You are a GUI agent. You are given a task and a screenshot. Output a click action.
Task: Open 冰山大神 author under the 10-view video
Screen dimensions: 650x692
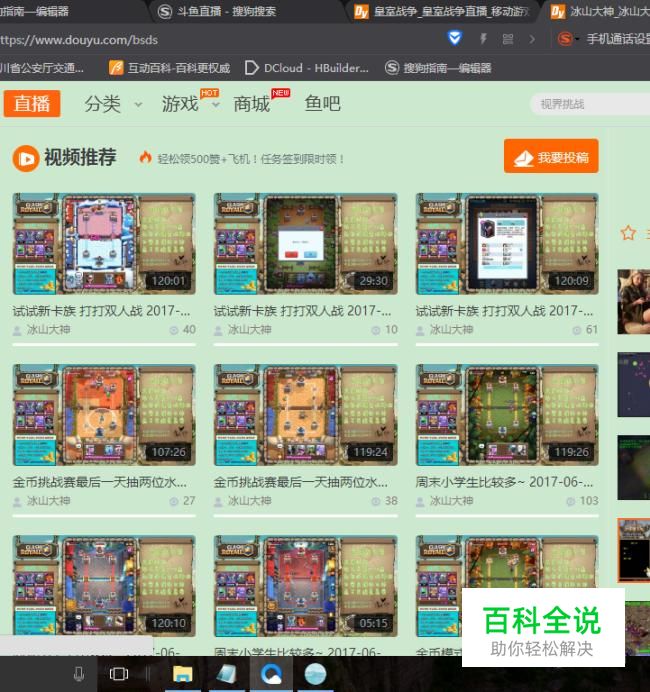pyautogui.click(x=249, y=330)
